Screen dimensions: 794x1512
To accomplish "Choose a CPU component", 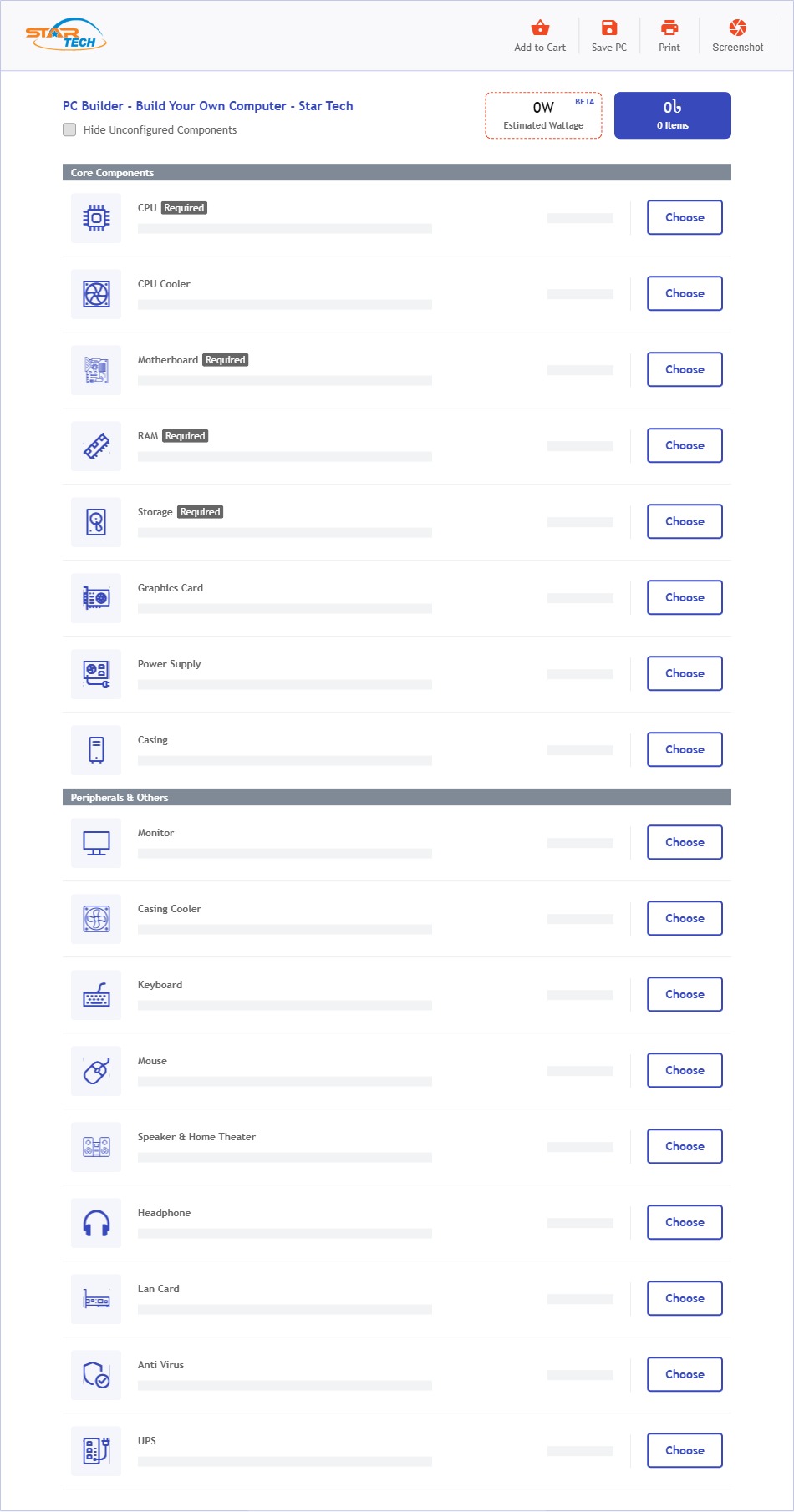I will tap(685, 217).
